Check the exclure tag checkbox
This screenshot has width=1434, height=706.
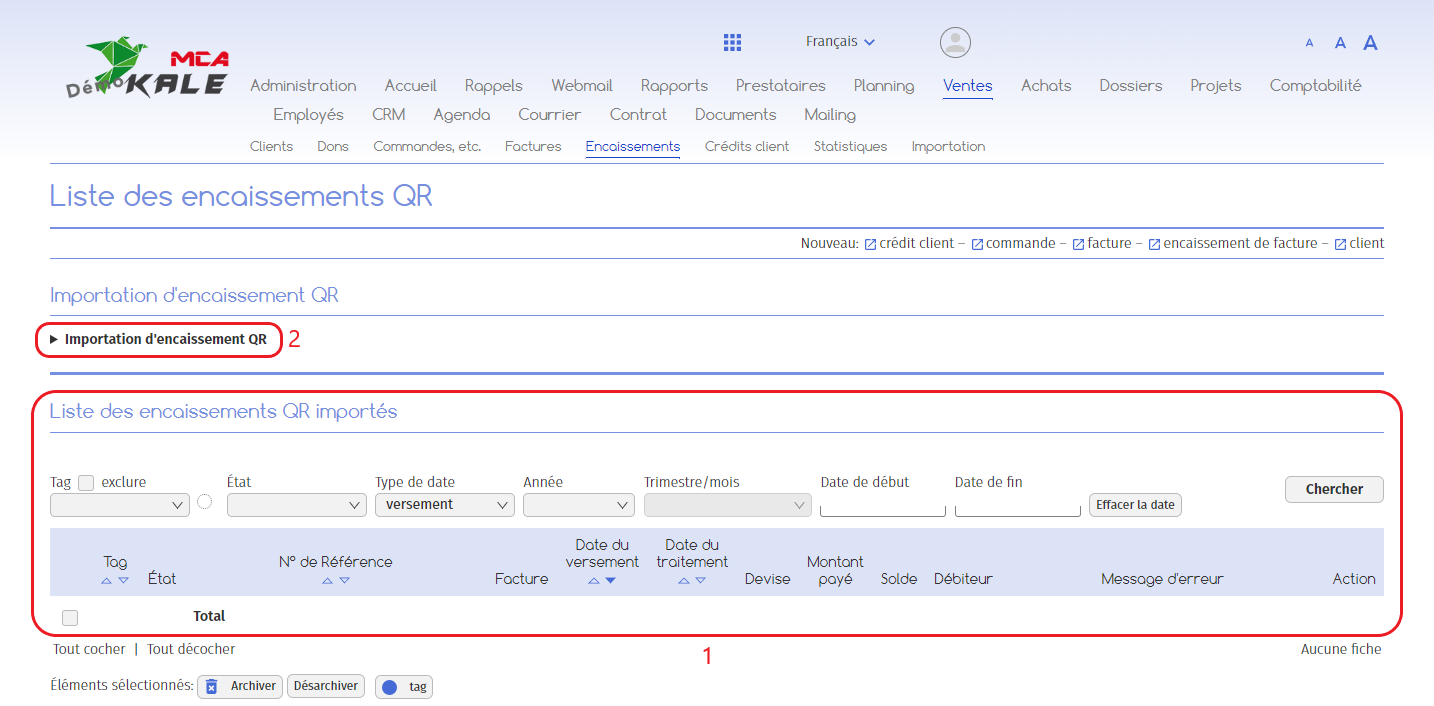coord(86,483)
